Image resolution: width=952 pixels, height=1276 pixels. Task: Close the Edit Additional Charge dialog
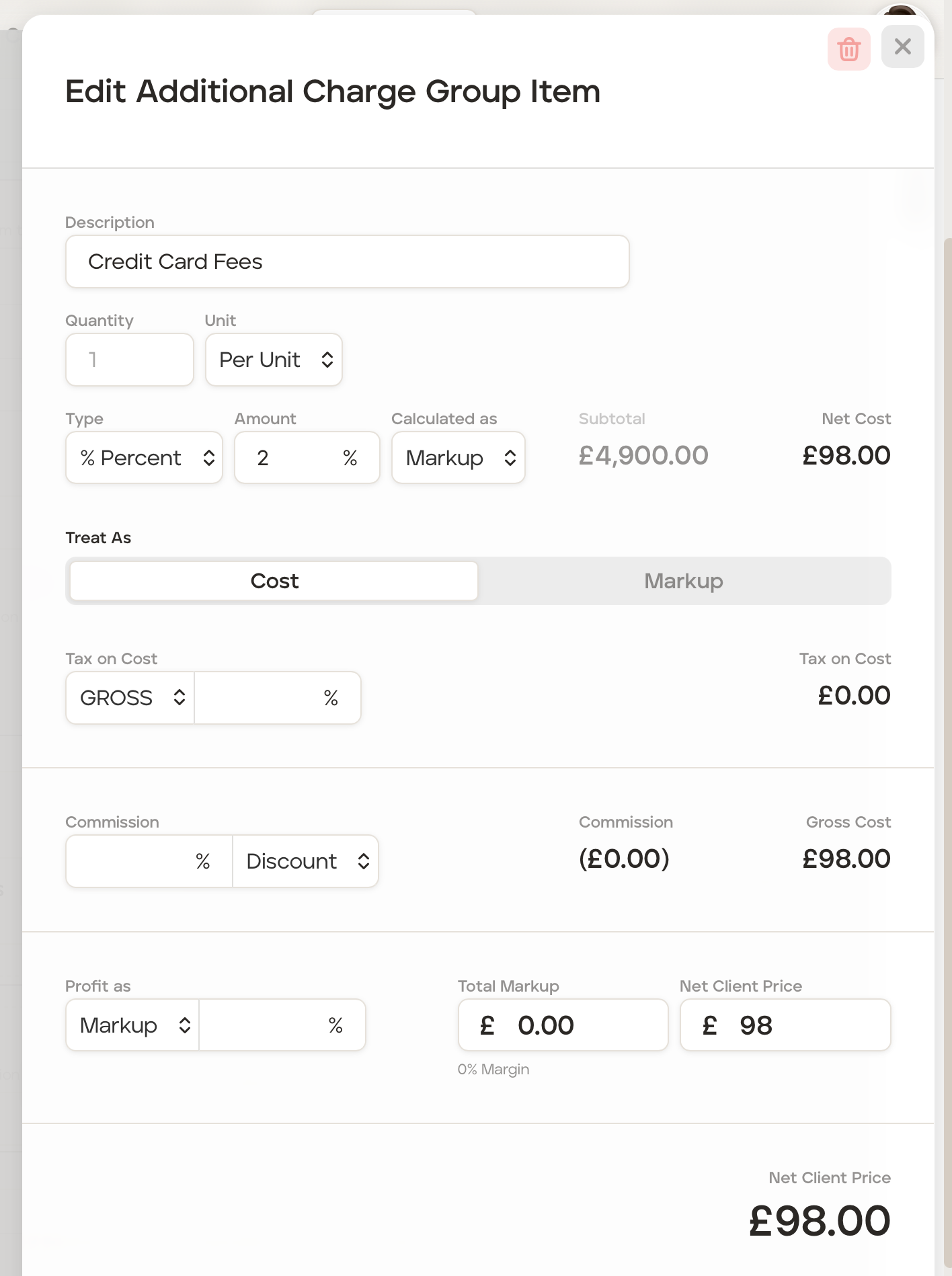902,47
